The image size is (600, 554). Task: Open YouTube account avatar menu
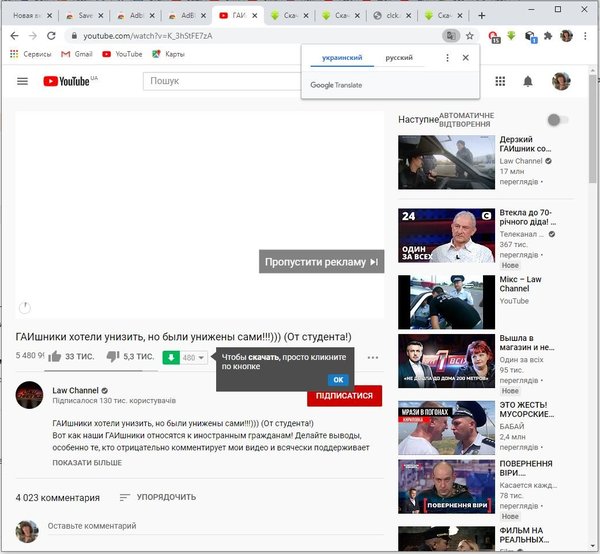pos(561,81)
